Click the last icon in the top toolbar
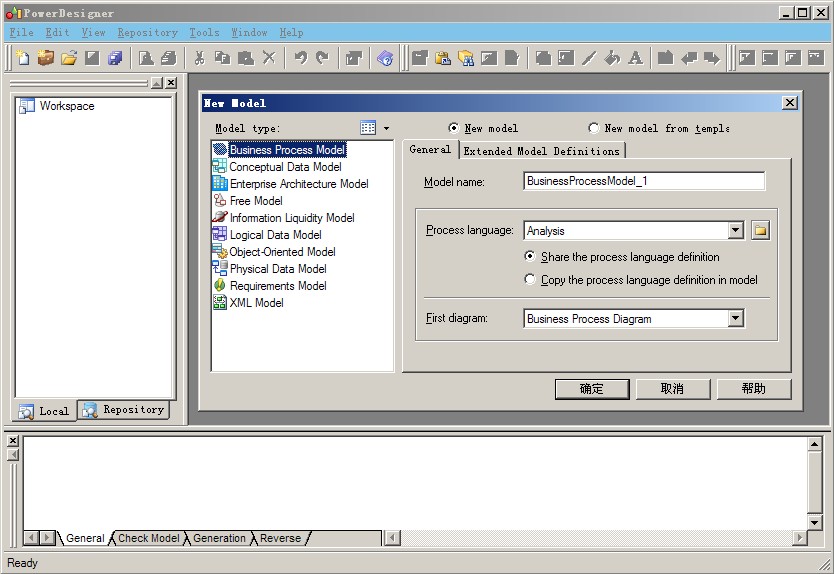Viewport: 834px width, 574px height. click(x=815, y=57)
